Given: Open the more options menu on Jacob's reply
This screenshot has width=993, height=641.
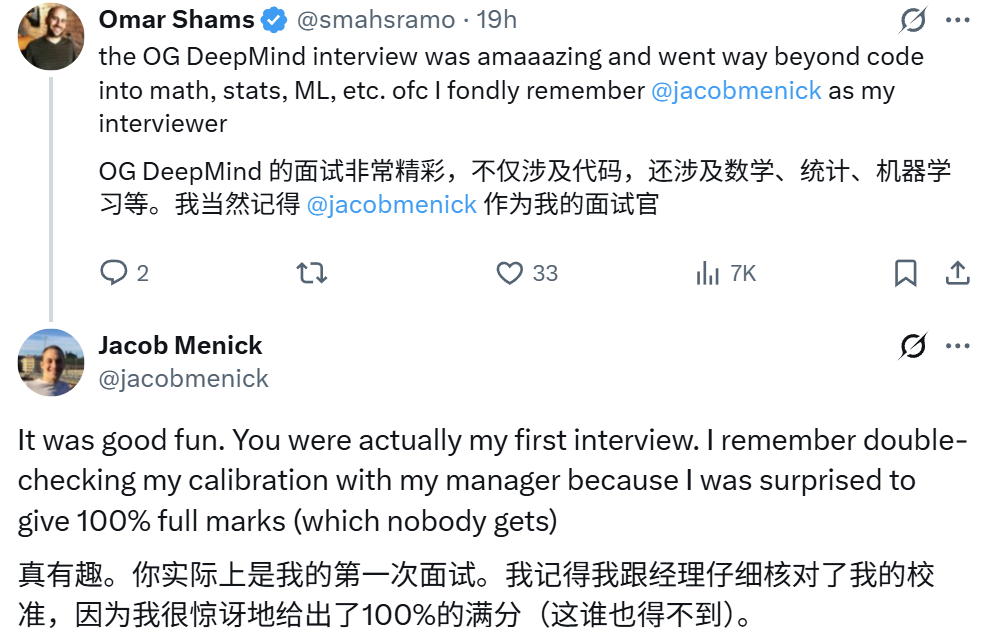Looking at the screenshot, I should (958, 346).
